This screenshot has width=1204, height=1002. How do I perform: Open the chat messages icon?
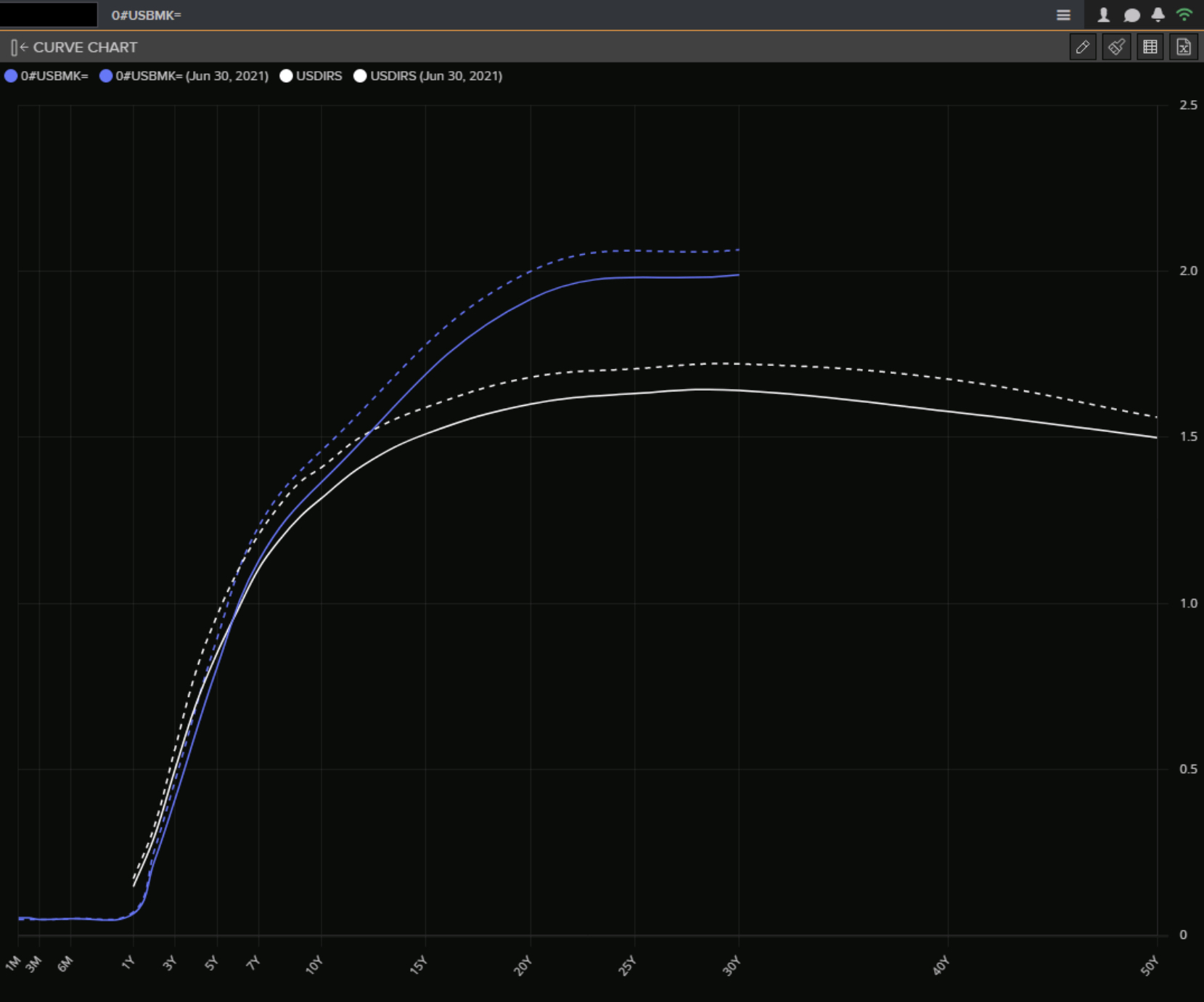[1131, 15]
